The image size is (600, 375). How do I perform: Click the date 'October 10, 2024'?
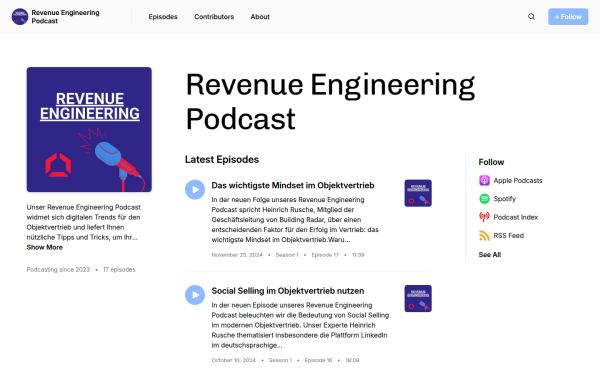[x=233, y=360]
